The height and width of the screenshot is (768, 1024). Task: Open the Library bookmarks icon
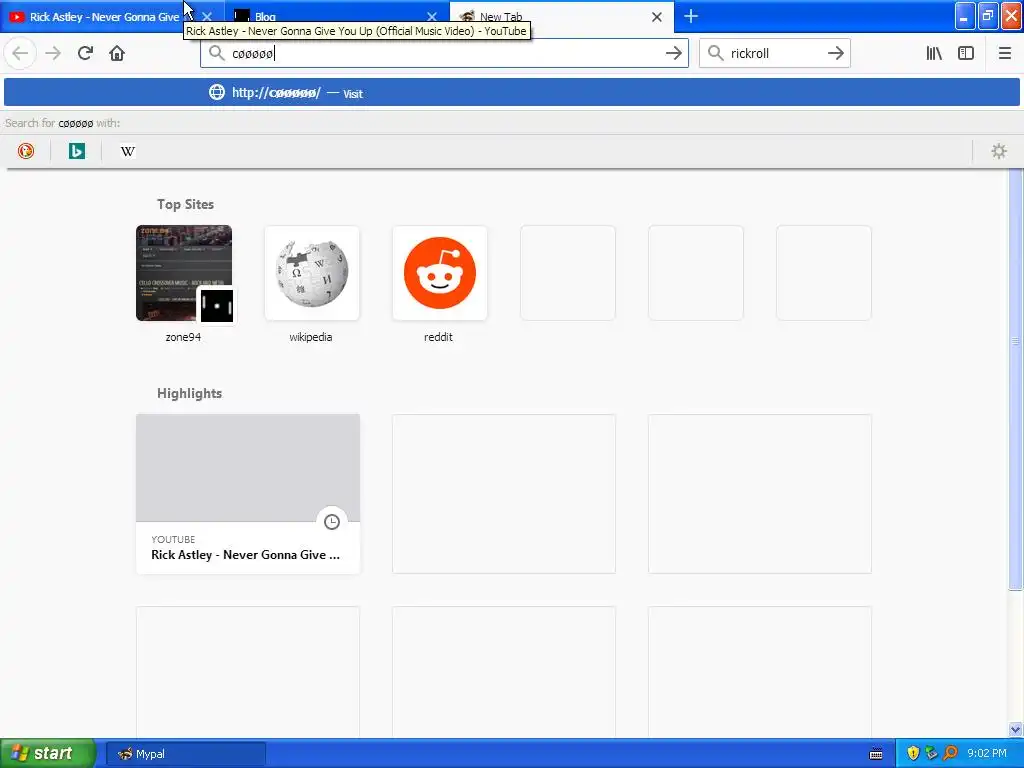(934, 53)
